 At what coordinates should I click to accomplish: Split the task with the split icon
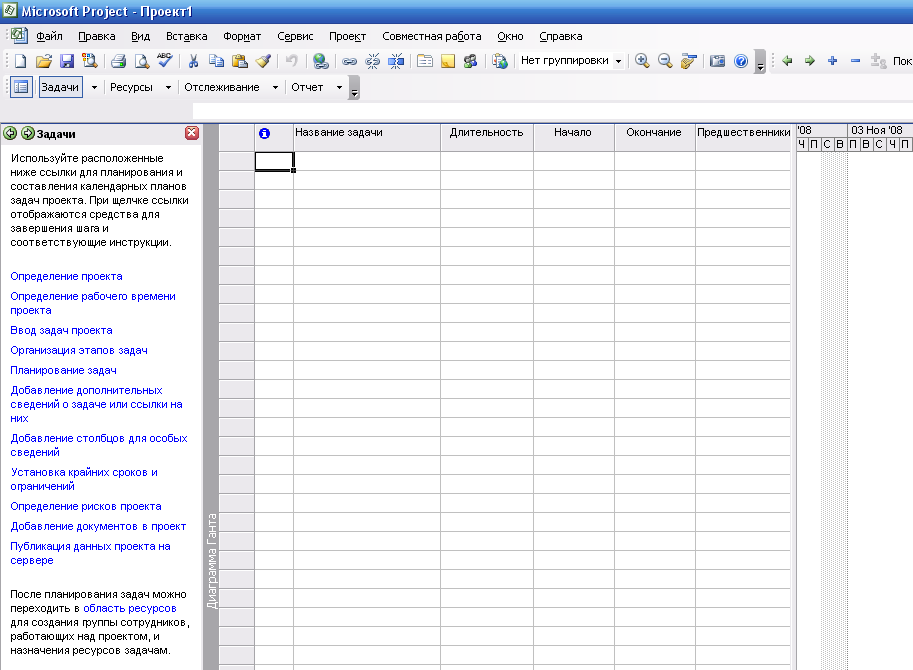tap(396, 61)
